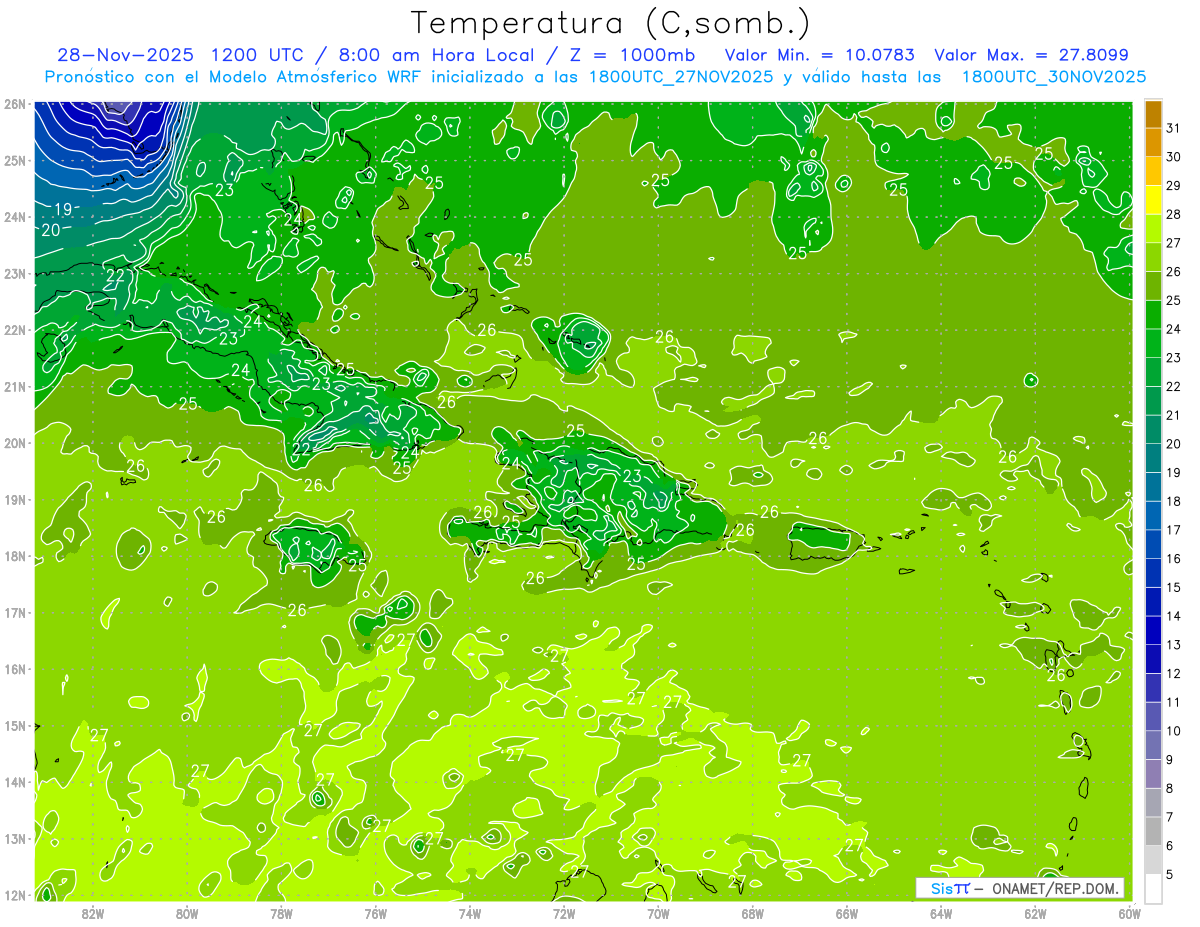Viewport: 1200px width, 927px height.
Task: Click the 24N latitude axis label
Action: 14,217
